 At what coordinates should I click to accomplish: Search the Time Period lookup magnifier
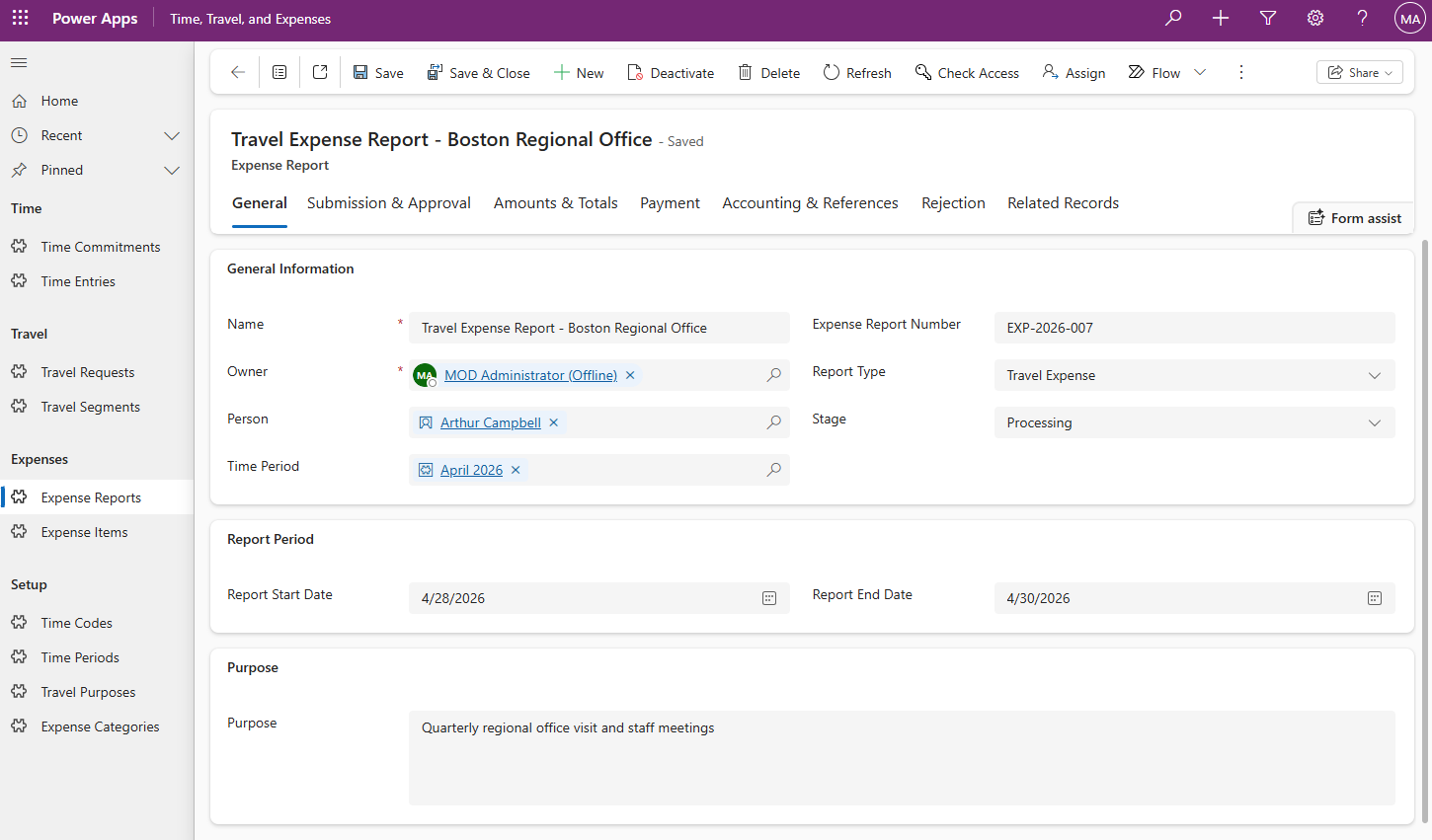(774, 470)
